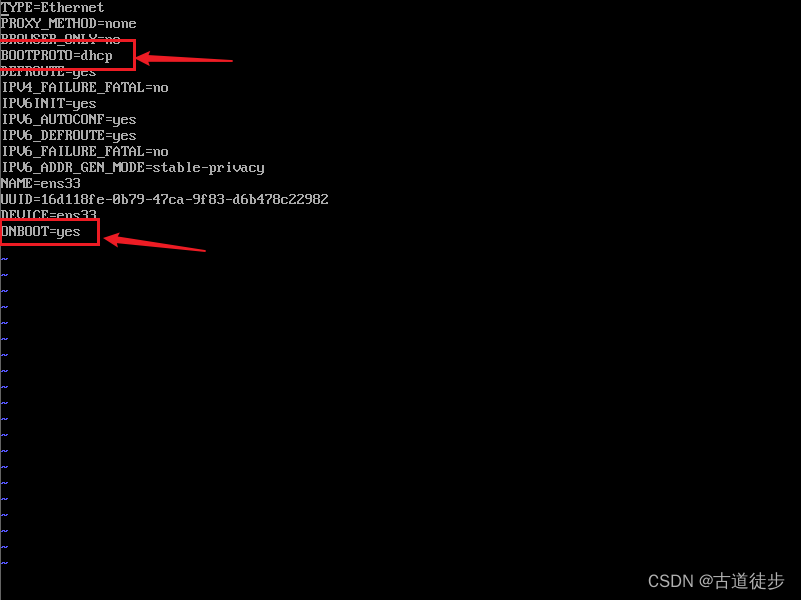Image resolution: width=801 pixels, height=600 pixels.
Task: Select the IPV6_FAILURE_FATAL=no line
Action: click(x=85, y=151)
